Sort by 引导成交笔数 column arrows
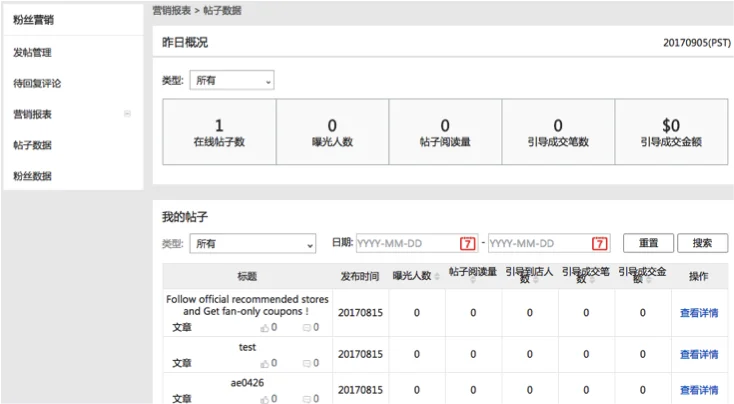This screenshot has height=404, width=734. click(592, 280)
